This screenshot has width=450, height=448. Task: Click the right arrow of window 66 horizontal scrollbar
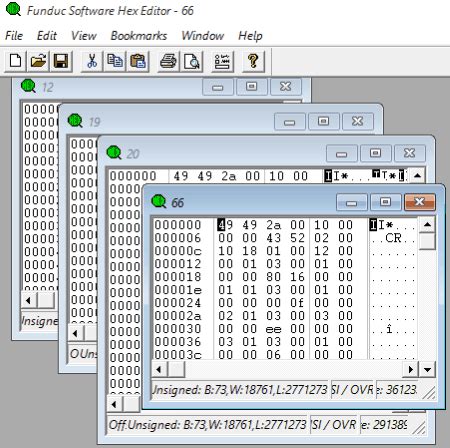click(x=411, y=369)
